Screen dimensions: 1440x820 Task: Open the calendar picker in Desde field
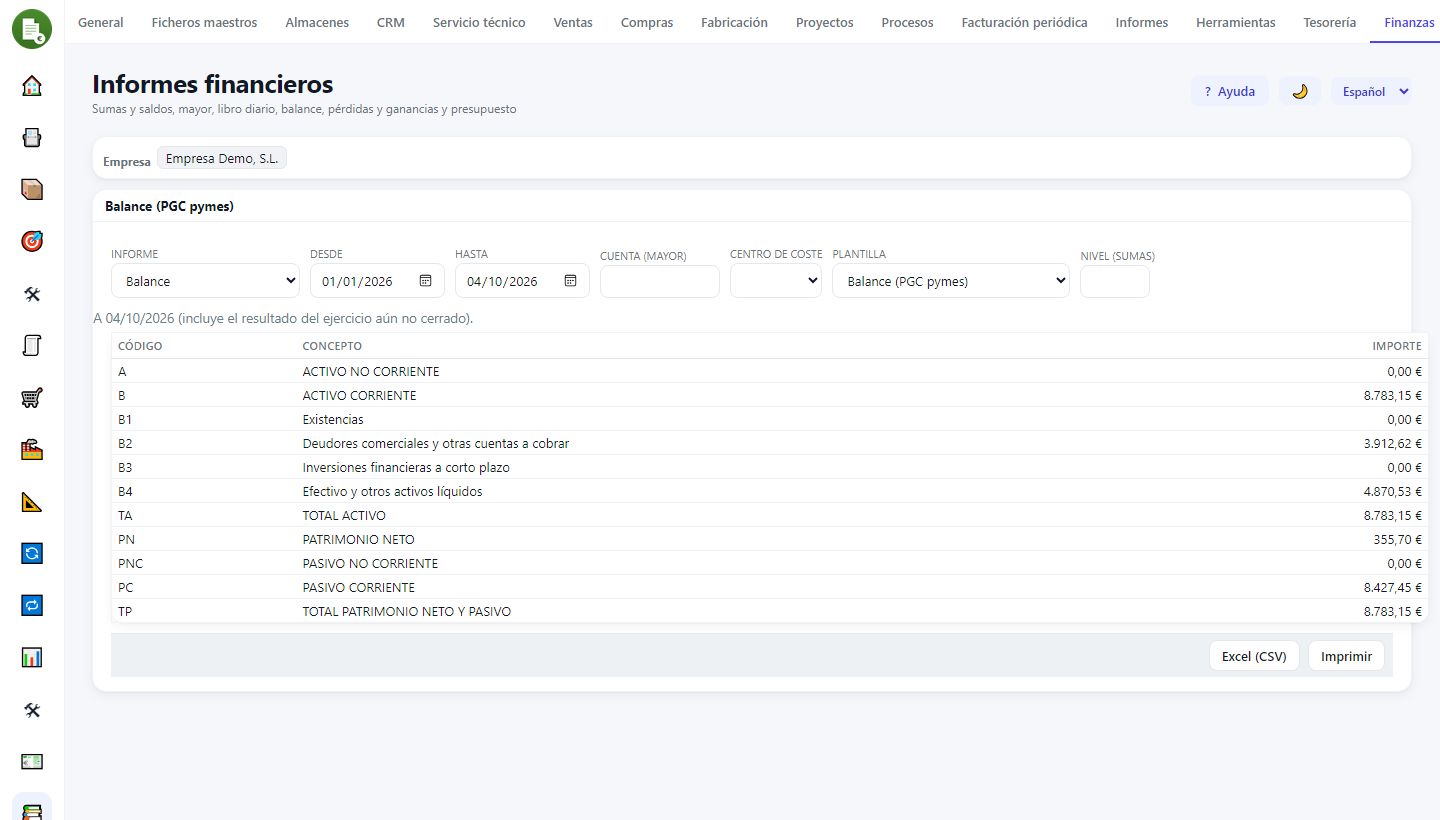click(425, 281)
